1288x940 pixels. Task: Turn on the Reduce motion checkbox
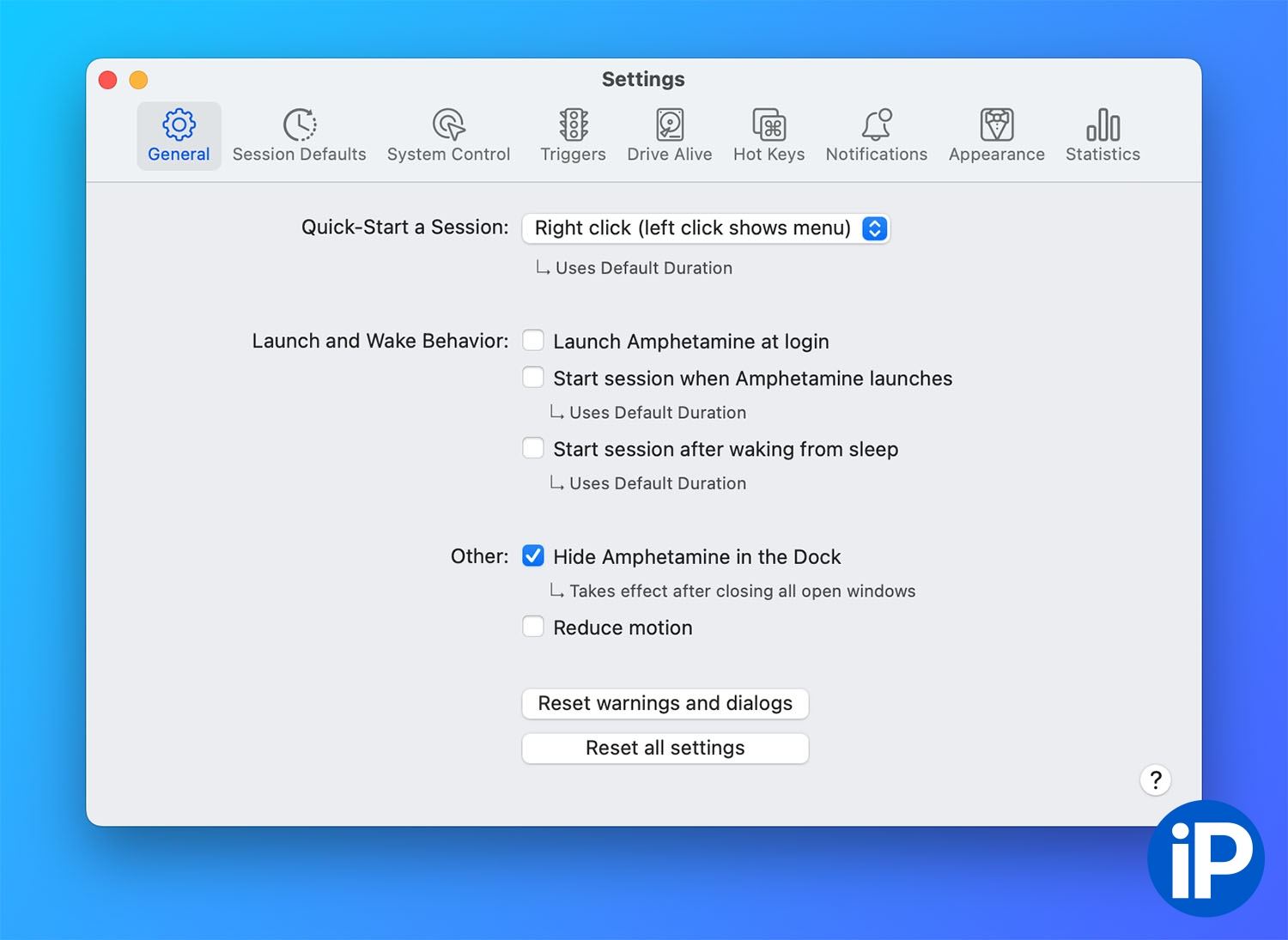click(x=533, y=627)
